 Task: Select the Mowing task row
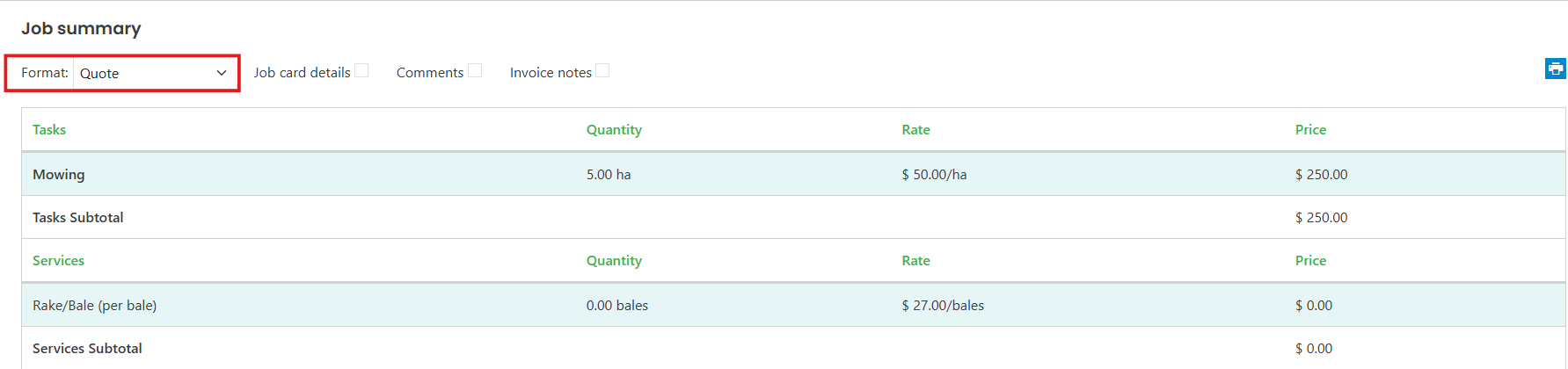point(793,174)
